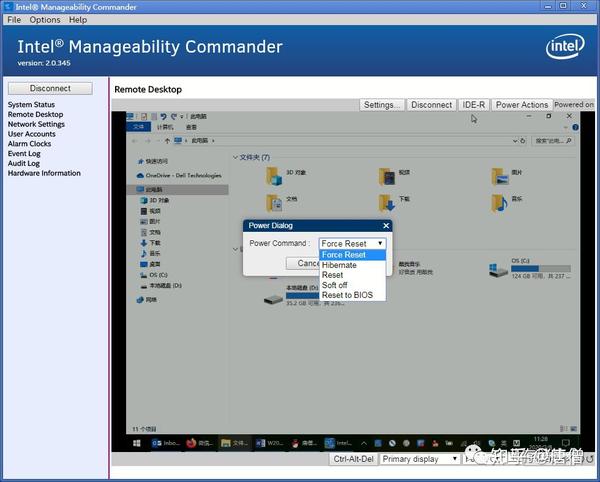Click the left-panel Disconnect button
This screenshot has height=482, width=600.
pos(50,88)
